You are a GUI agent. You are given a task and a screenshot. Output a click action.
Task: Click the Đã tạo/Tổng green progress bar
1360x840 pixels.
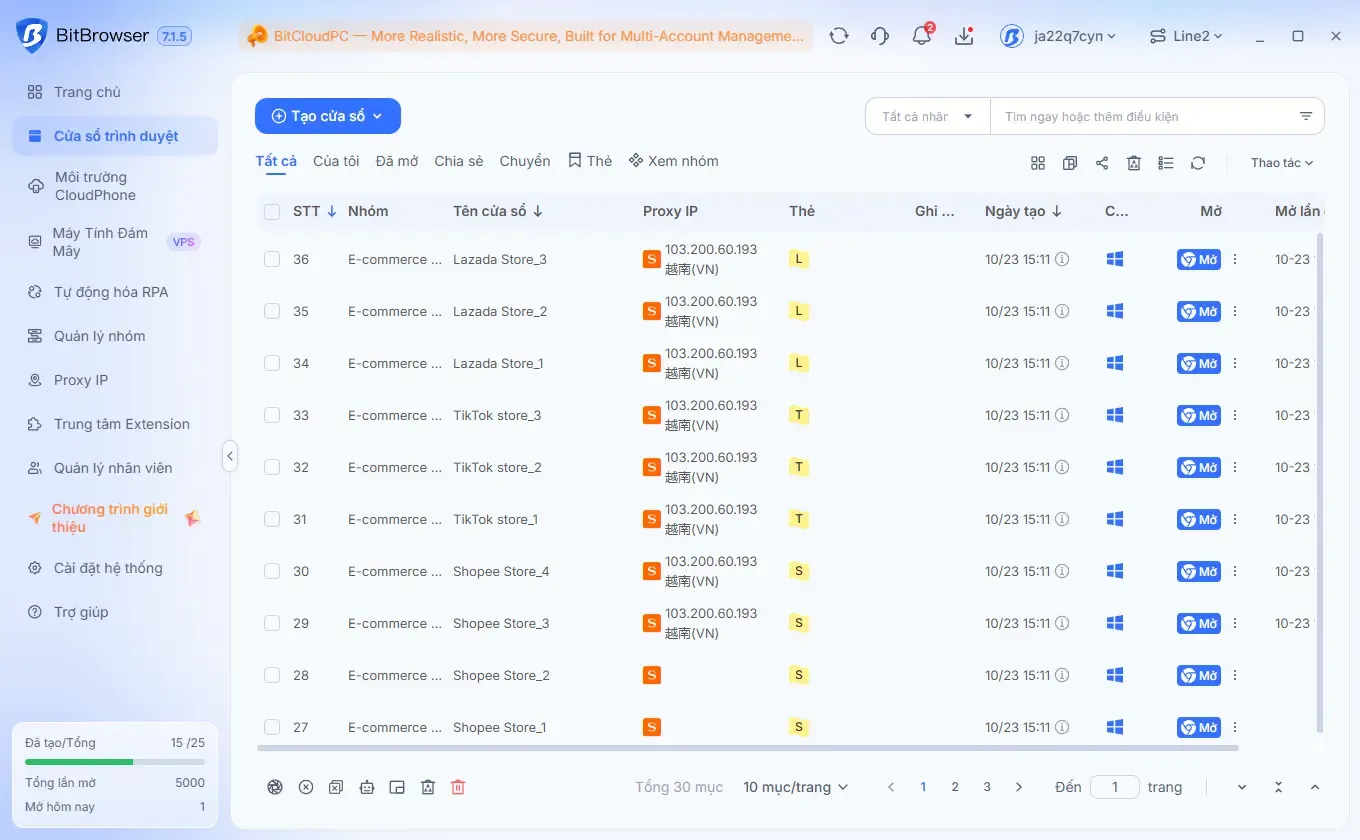point(115,762)
